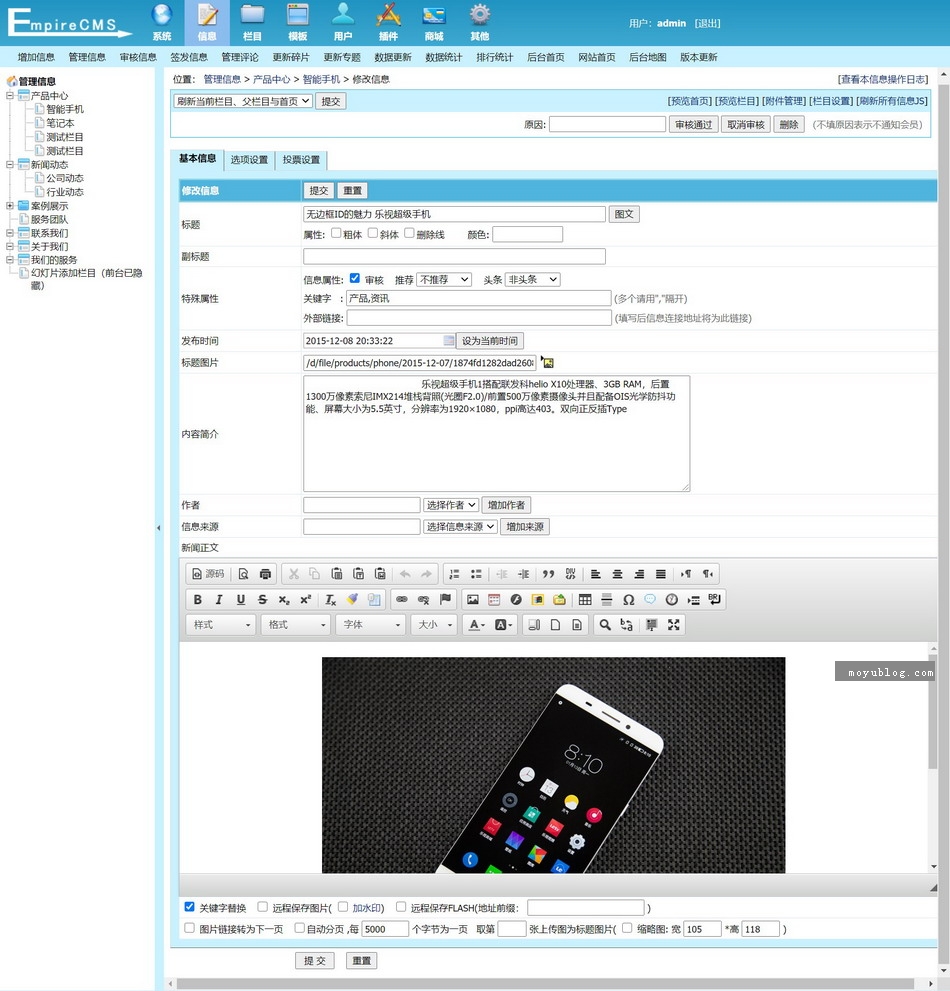Click the 源码 source code button in editor

click(208, 574)
